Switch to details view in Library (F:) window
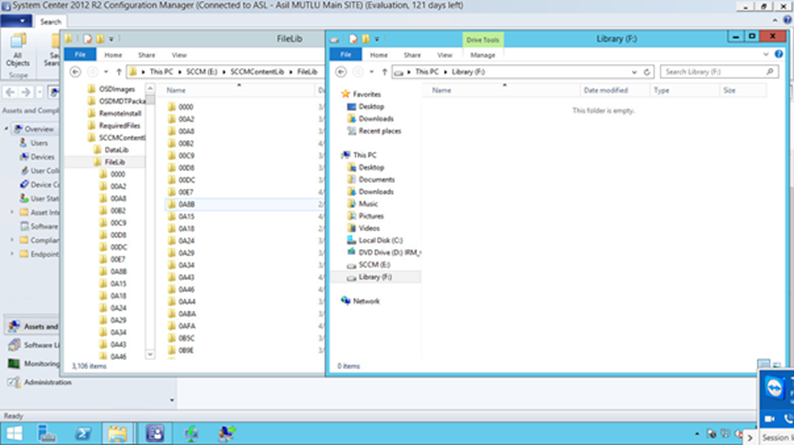The width and height of the screenshot is (794, 445). point(764,365)
